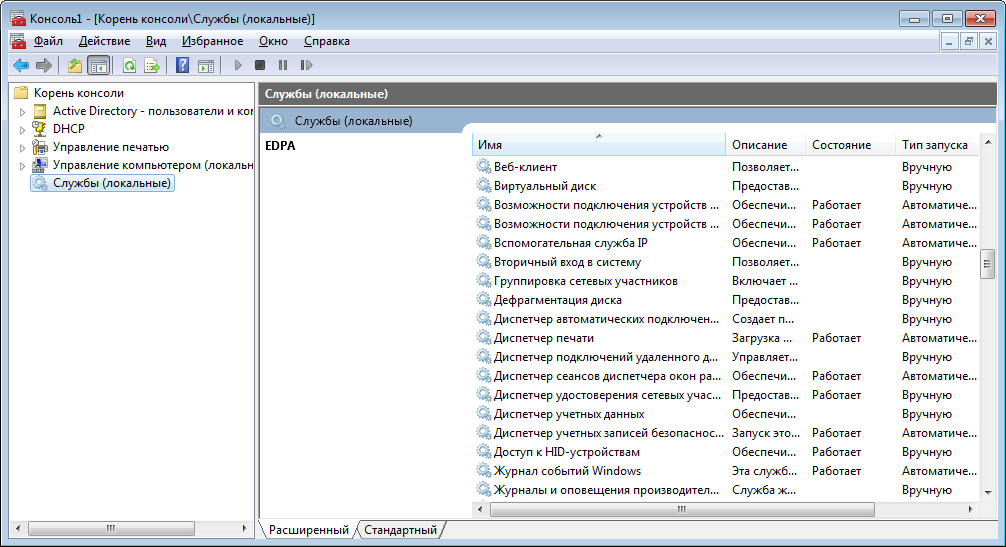Click the Start service play icon
The image size is (1006, 547).
pyautogui.click(x=238, y=65)
